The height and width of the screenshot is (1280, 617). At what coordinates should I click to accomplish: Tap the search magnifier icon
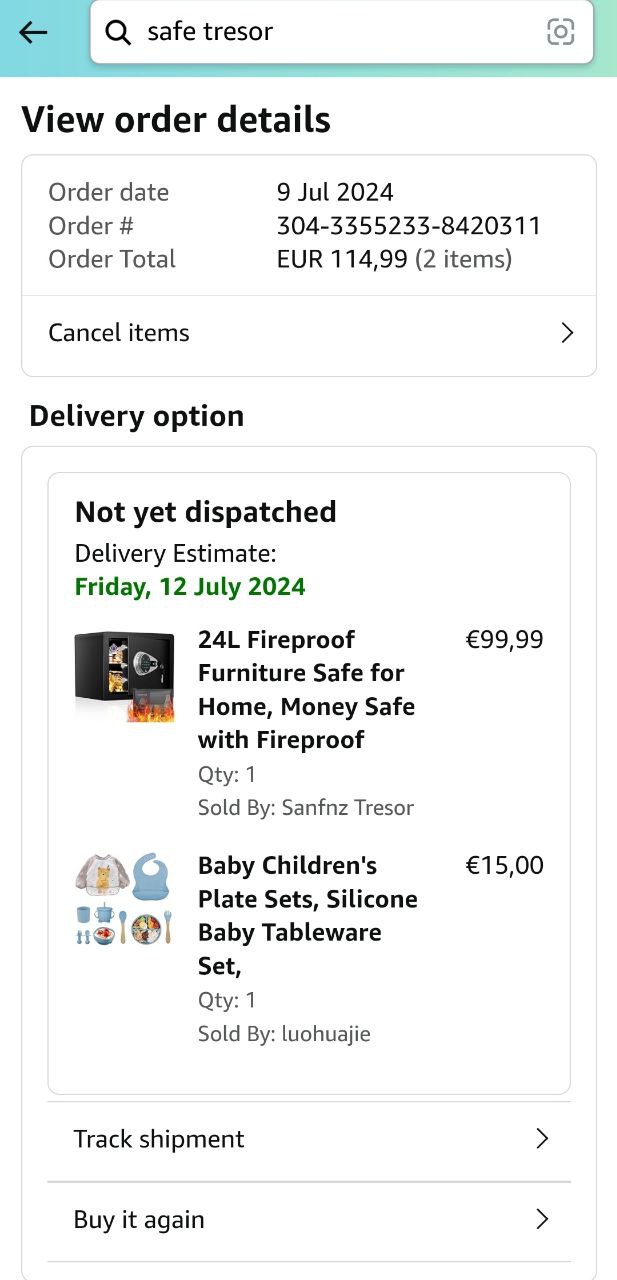(x=118, y=33)
